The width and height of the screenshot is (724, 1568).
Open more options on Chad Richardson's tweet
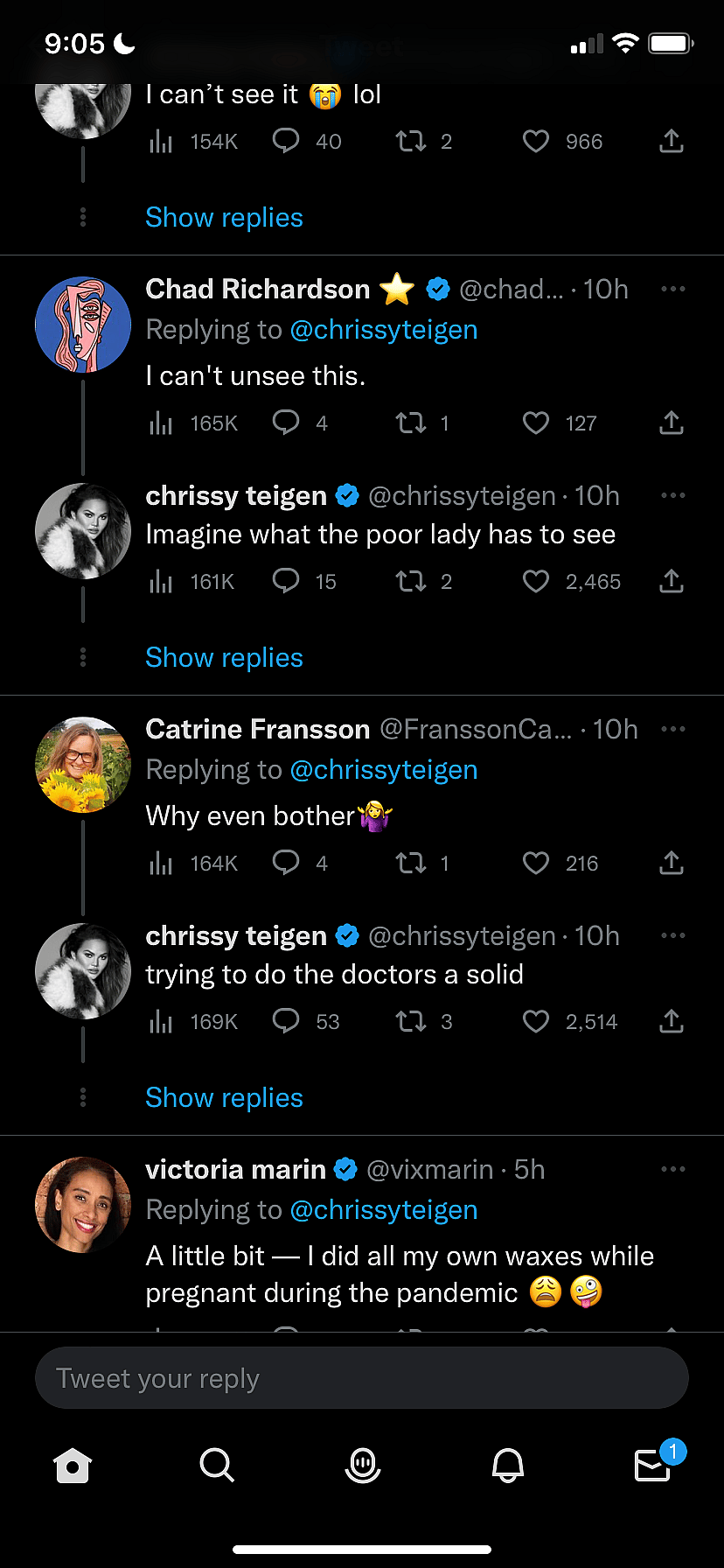coord(672,289)
